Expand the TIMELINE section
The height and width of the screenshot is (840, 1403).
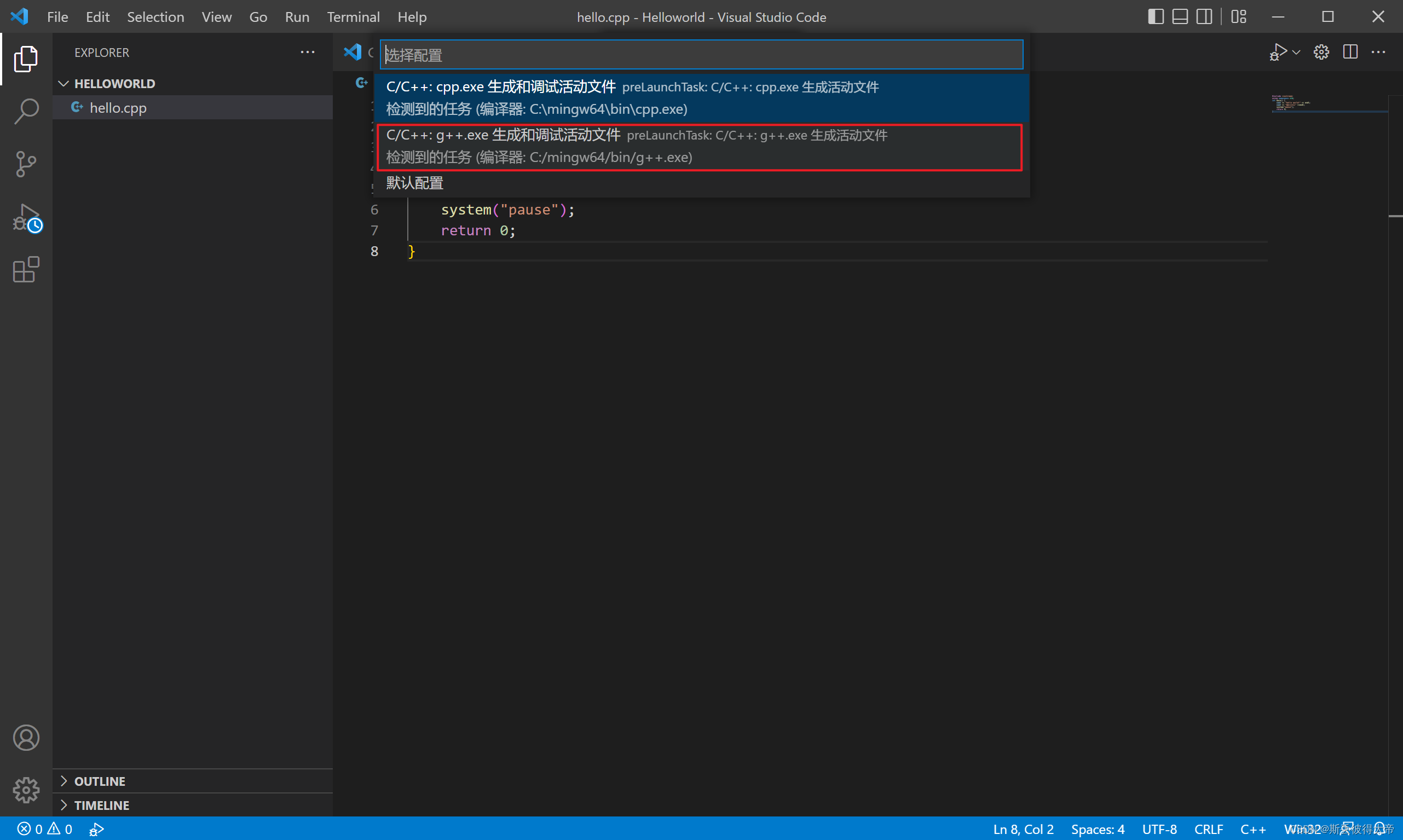click(193, 805)
